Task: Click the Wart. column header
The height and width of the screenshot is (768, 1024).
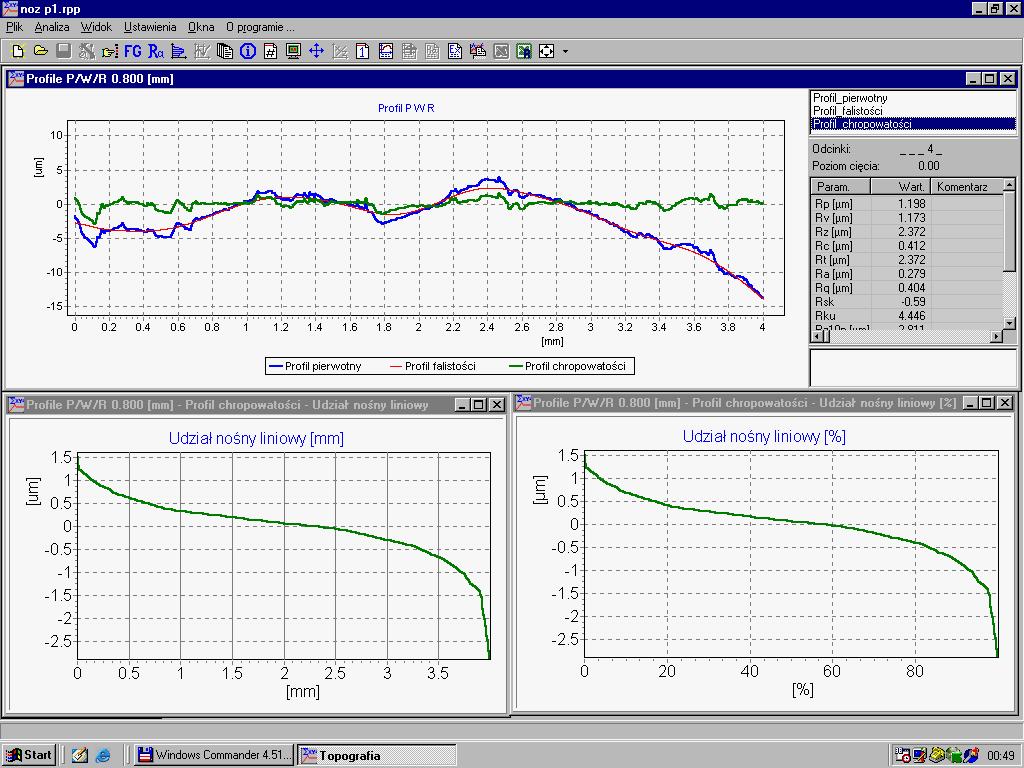Action: pyautogui.click(x=901, y=187)
